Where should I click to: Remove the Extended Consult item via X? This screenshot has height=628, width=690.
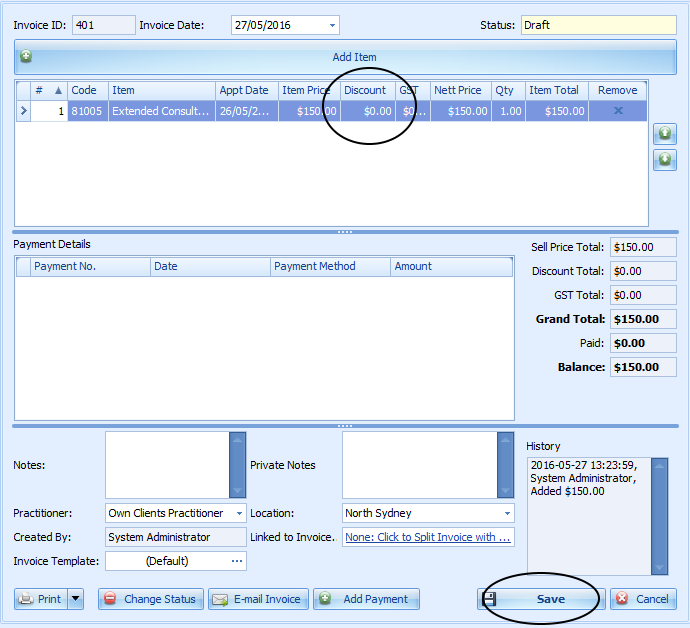coord(618,110)
